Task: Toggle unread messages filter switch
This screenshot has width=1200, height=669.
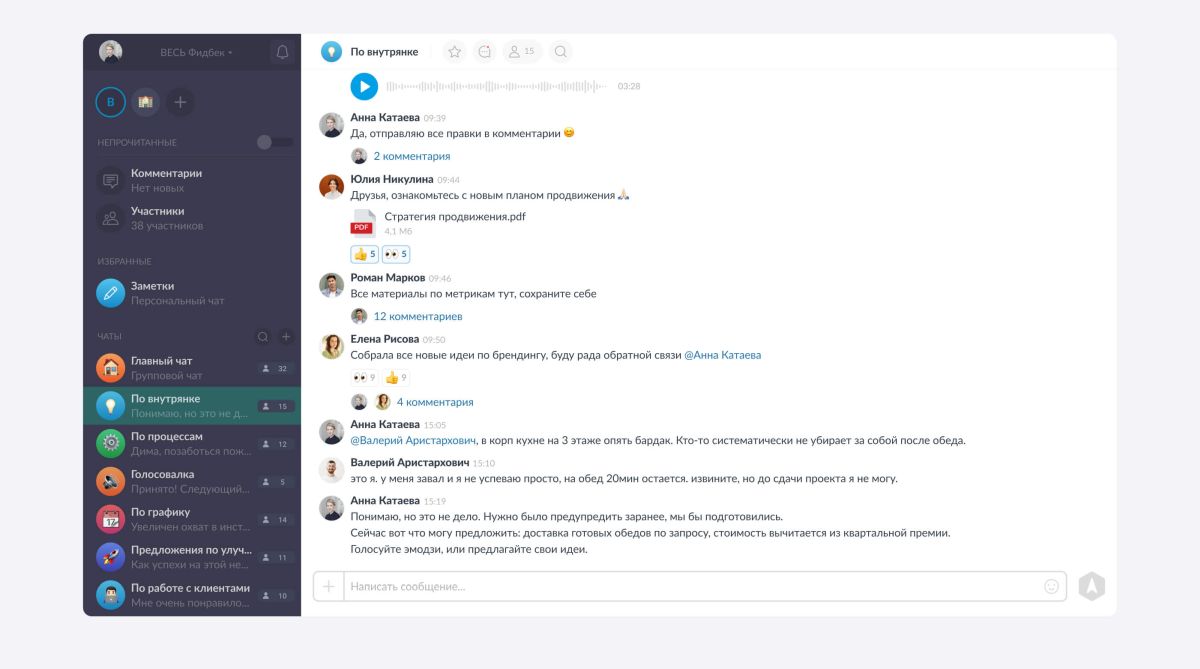Action: pyautogui.click(x=275, y=142)
